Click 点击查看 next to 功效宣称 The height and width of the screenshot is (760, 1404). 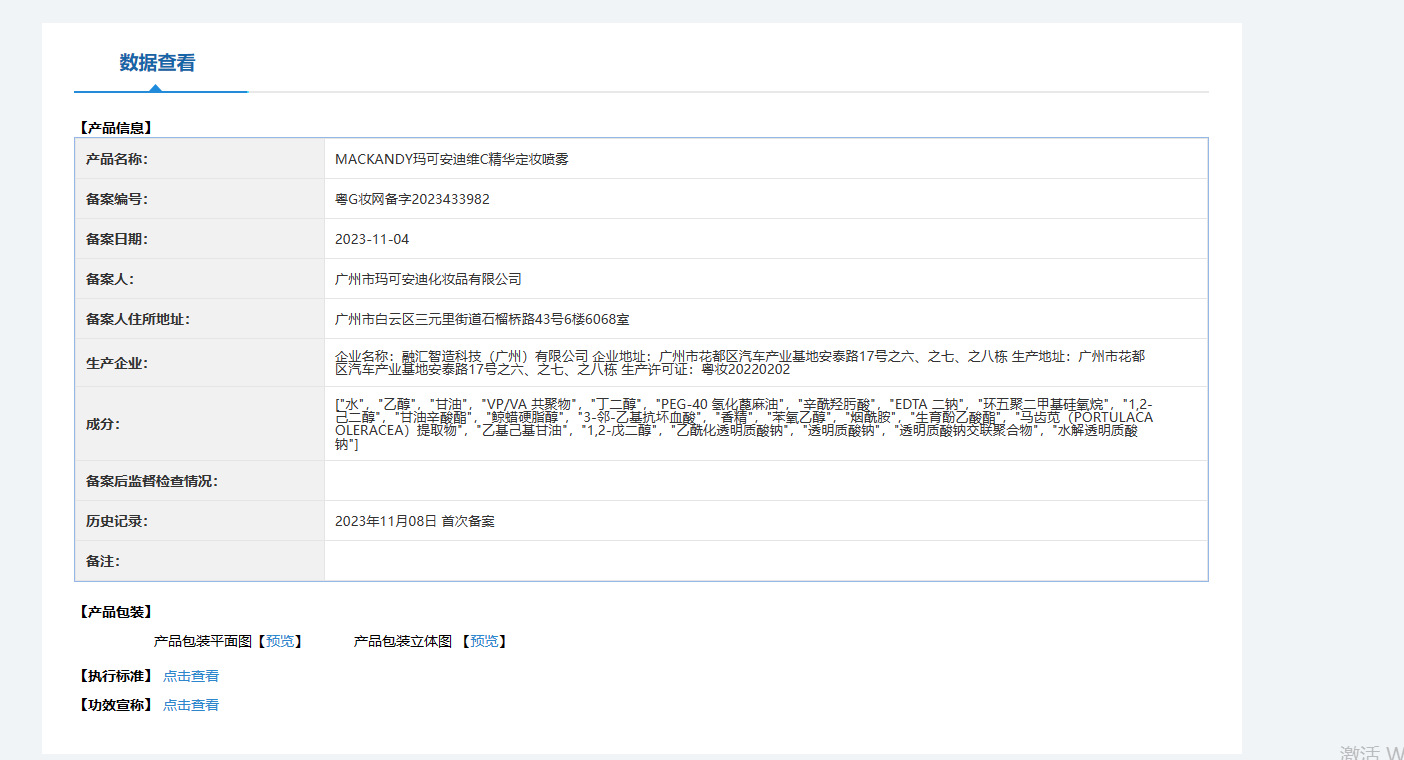(191, 705)
